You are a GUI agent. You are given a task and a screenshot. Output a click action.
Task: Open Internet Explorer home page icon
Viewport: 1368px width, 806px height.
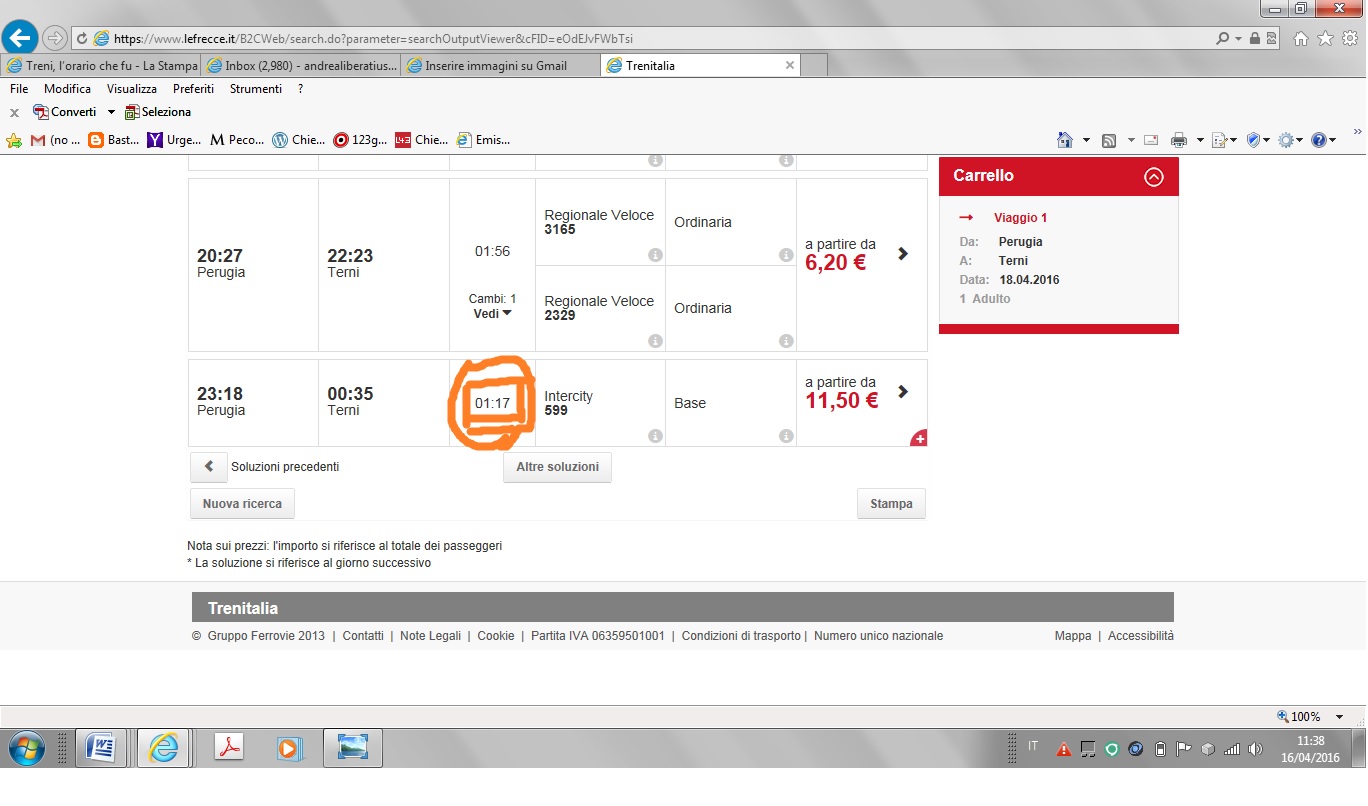click(1065, 140)
